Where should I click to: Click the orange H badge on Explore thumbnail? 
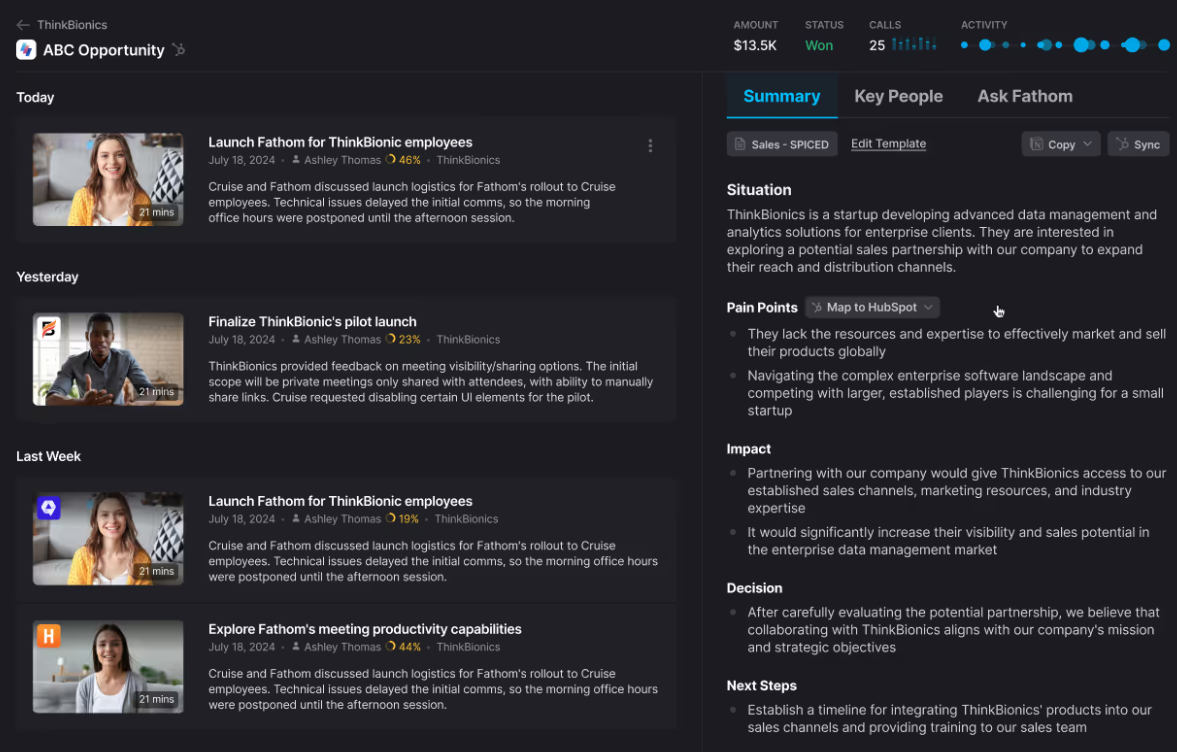(x=49, y=636)
